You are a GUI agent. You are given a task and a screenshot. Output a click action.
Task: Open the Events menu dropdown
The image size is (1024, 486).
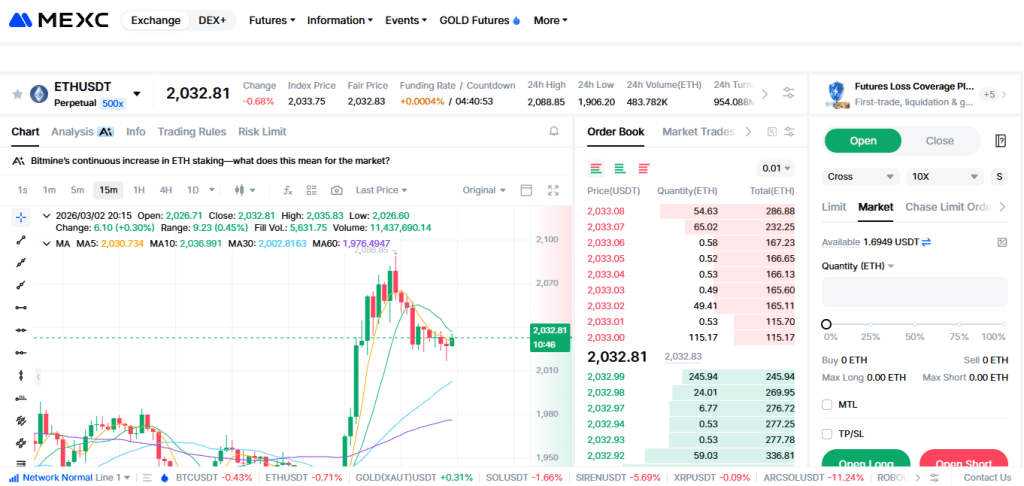pyautogui.click(x=406, y=20)
